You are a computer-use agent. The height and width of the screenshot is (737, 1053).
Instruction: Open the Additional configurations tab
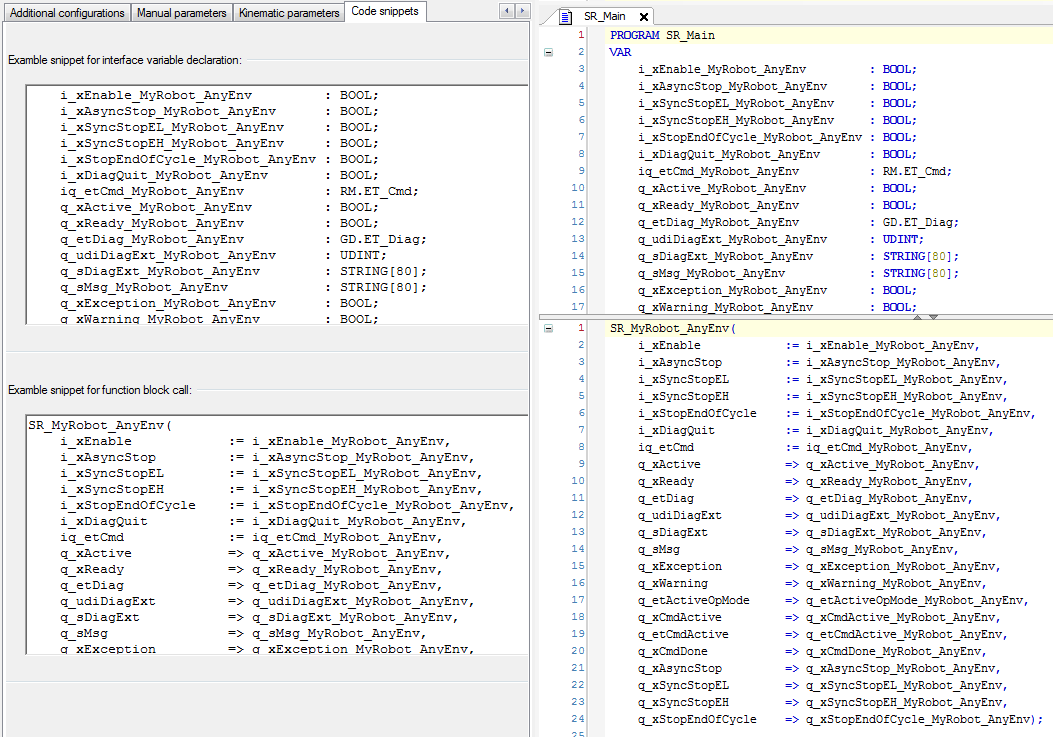coord(67,13)
